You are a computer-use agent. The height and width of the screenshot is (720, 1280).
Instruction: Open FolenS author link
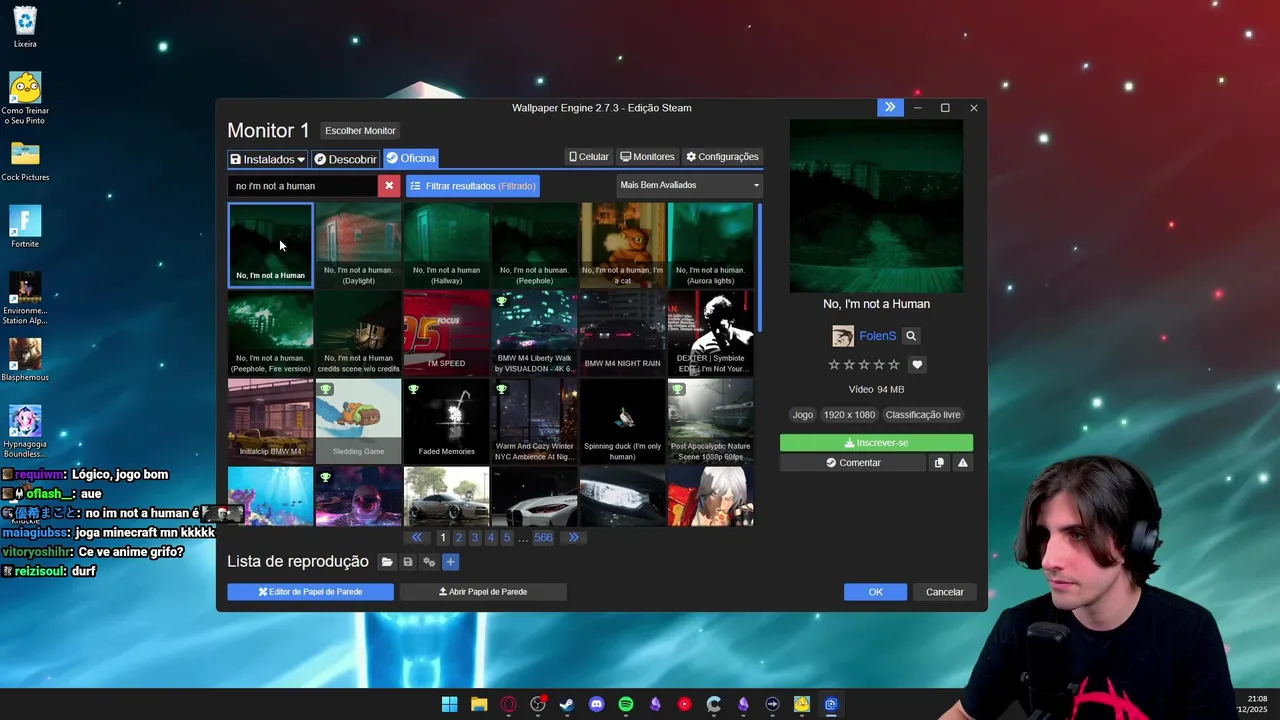(877, 336)
